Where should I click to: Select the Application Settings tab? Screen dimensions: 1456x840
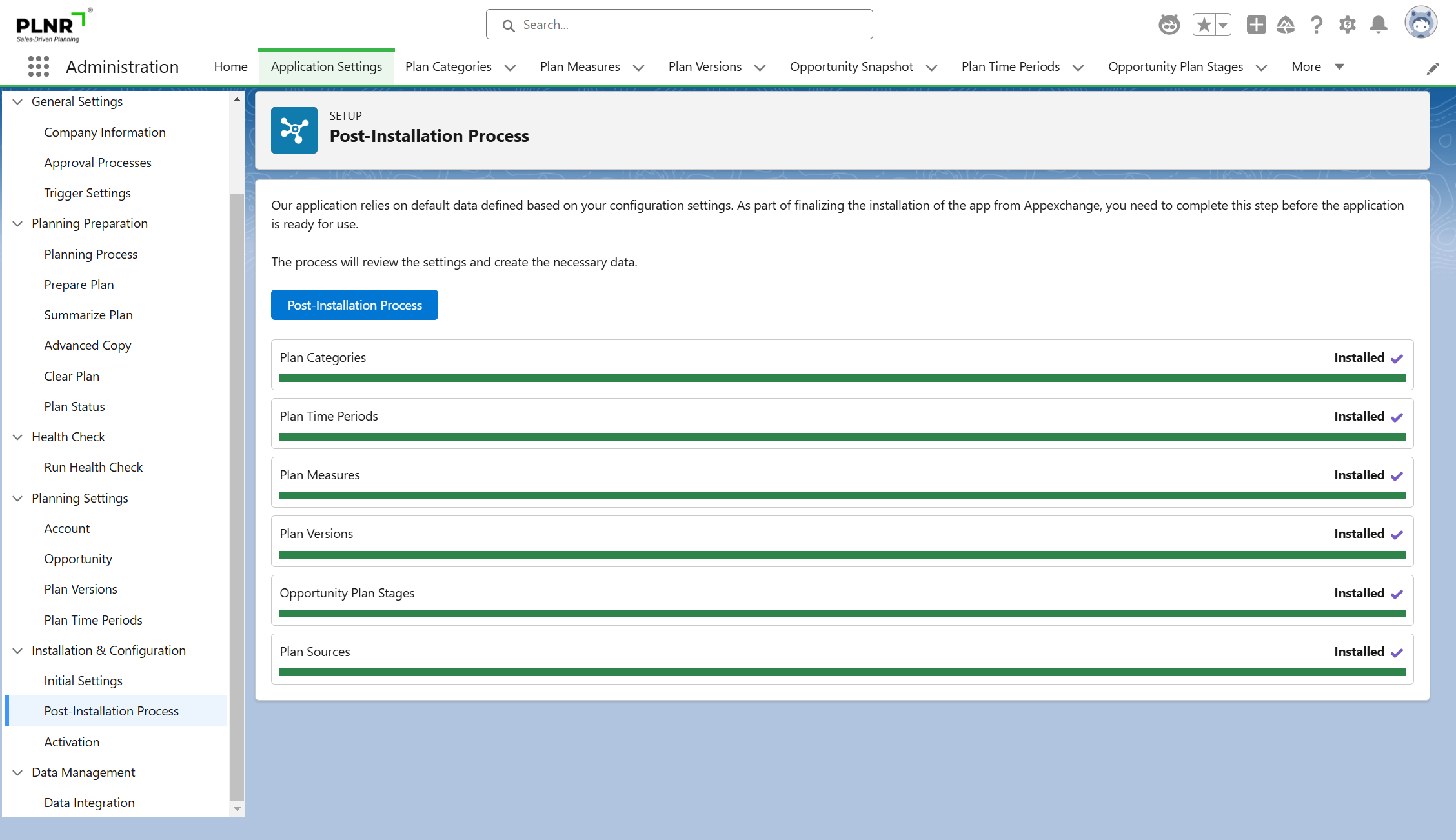[326, 66]
